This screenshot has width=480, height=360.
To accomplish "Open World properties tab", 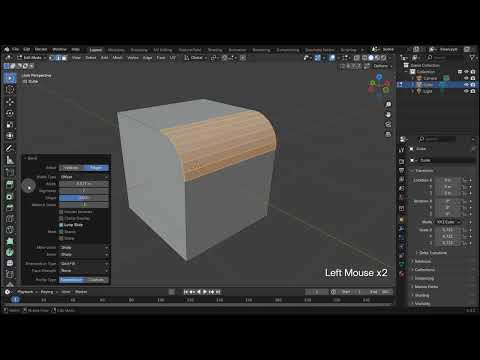I will pos(402,197).
